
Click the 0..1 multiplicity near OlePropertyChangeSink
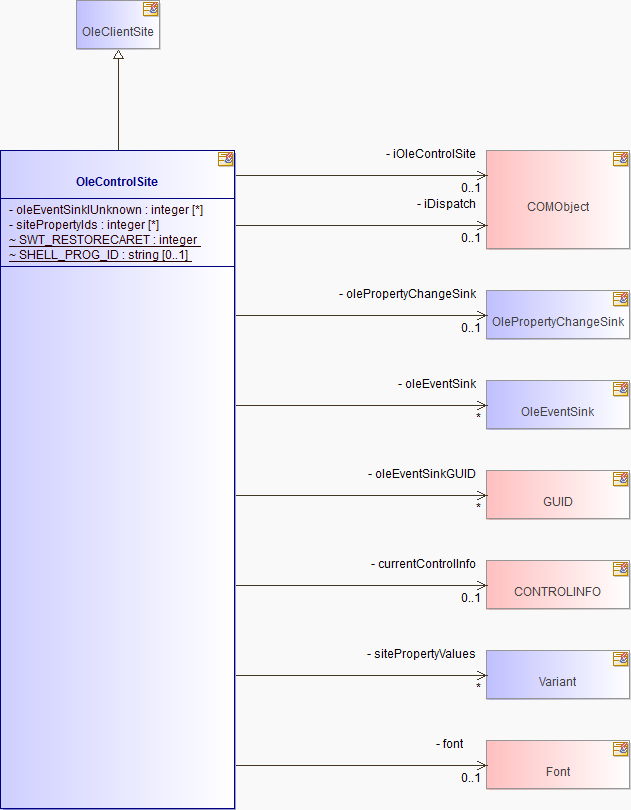pos(471,328)
